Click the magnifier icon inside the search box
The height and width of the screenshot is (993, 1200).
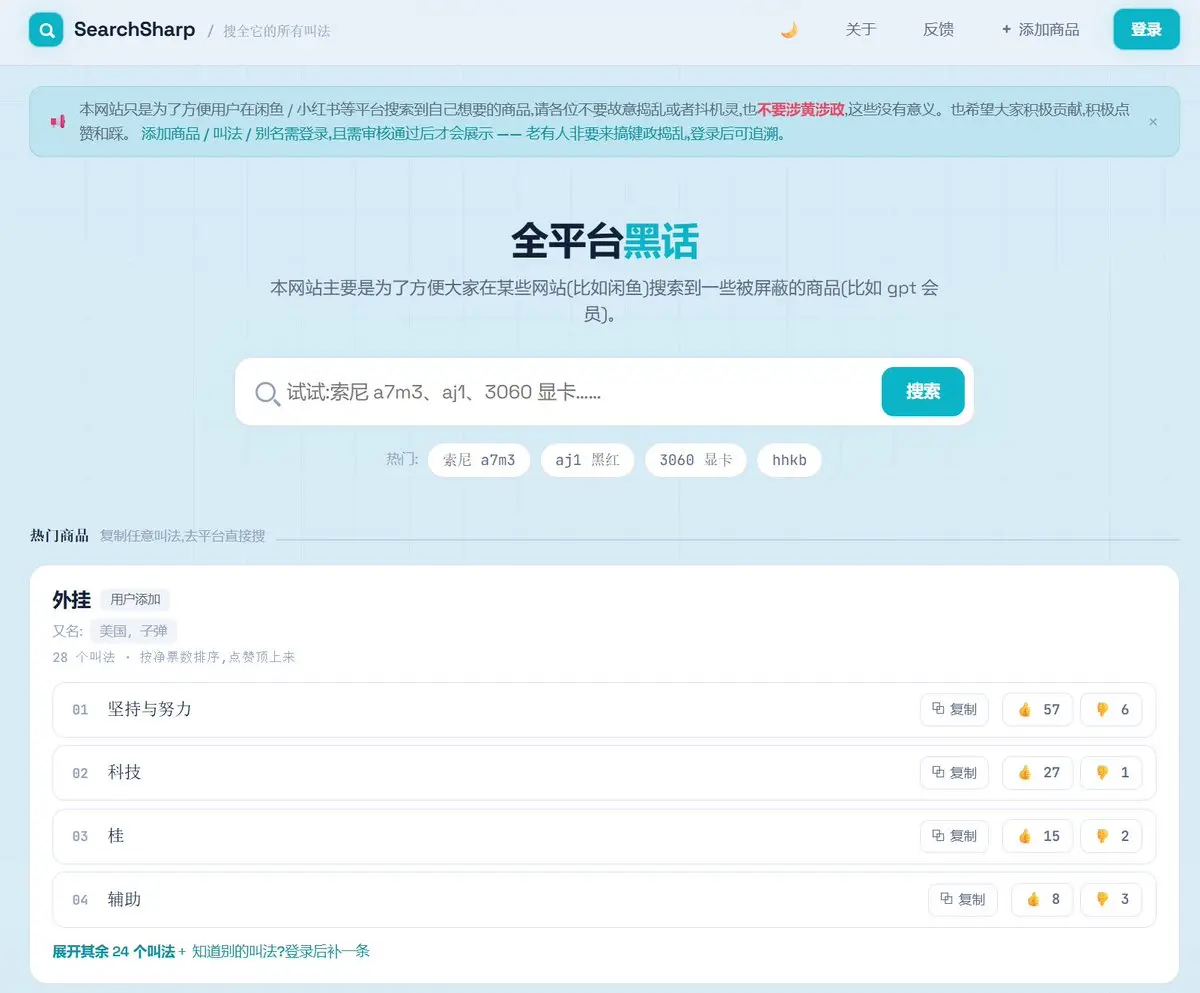coord(267,393)
